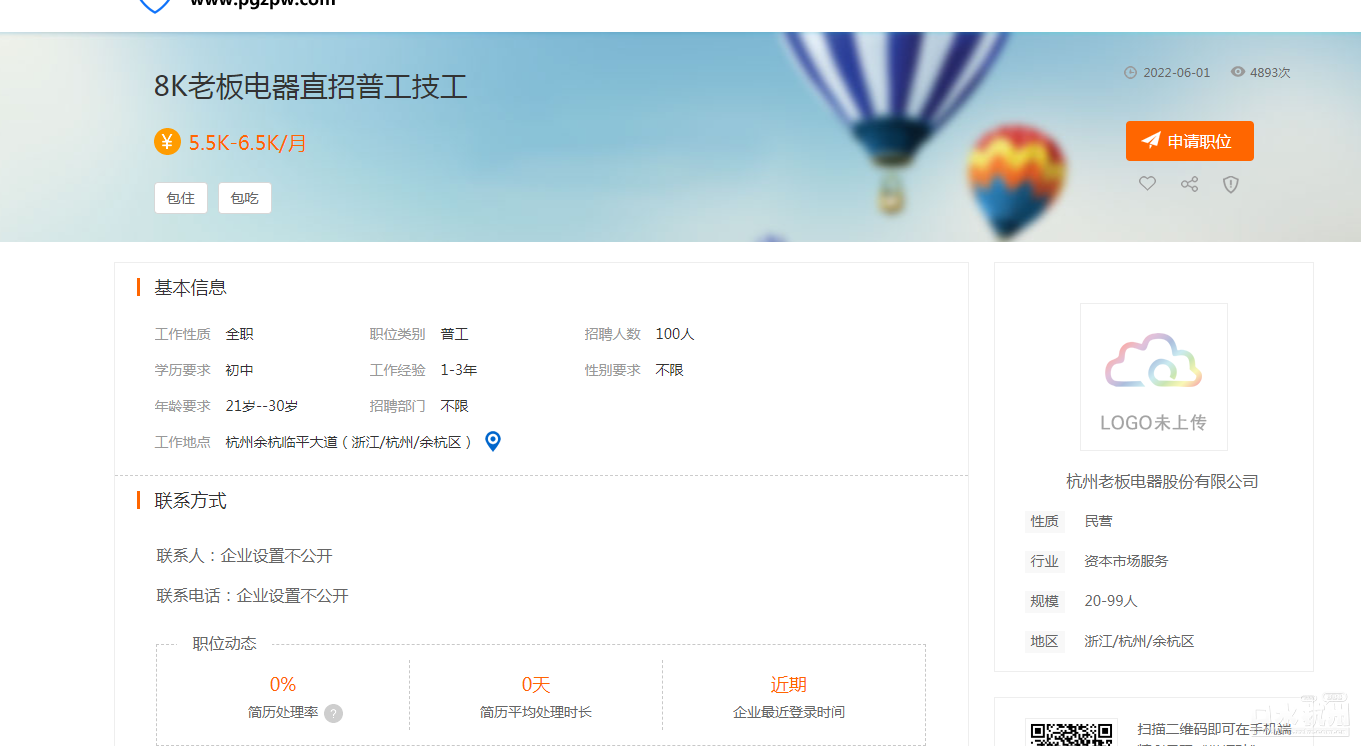Click company nature value 民营

tap(1098, 522)
